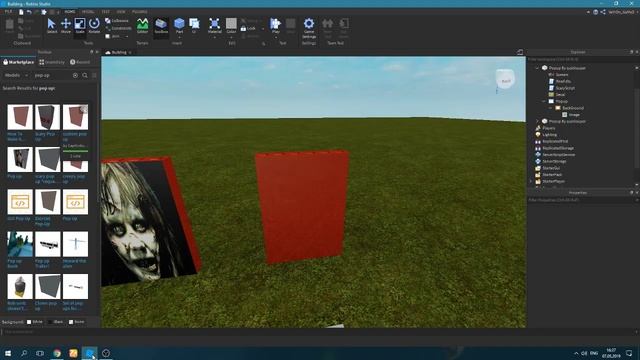Toggle the Collisions checkbox
Image resolution: width=640 pixels, height=360 pixels.
click(x=118, y=21)
